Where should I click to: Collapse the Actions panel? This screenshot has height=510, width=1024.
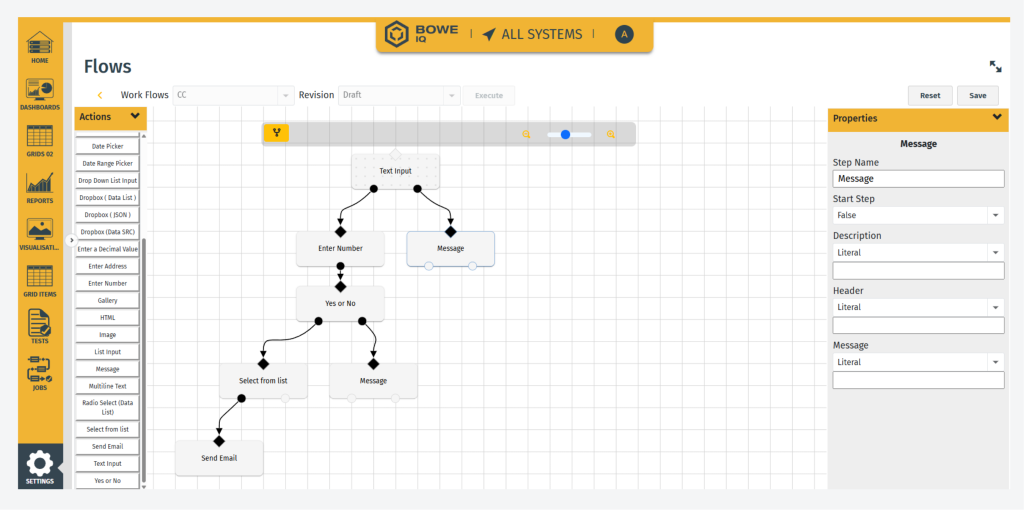(135, 117)
